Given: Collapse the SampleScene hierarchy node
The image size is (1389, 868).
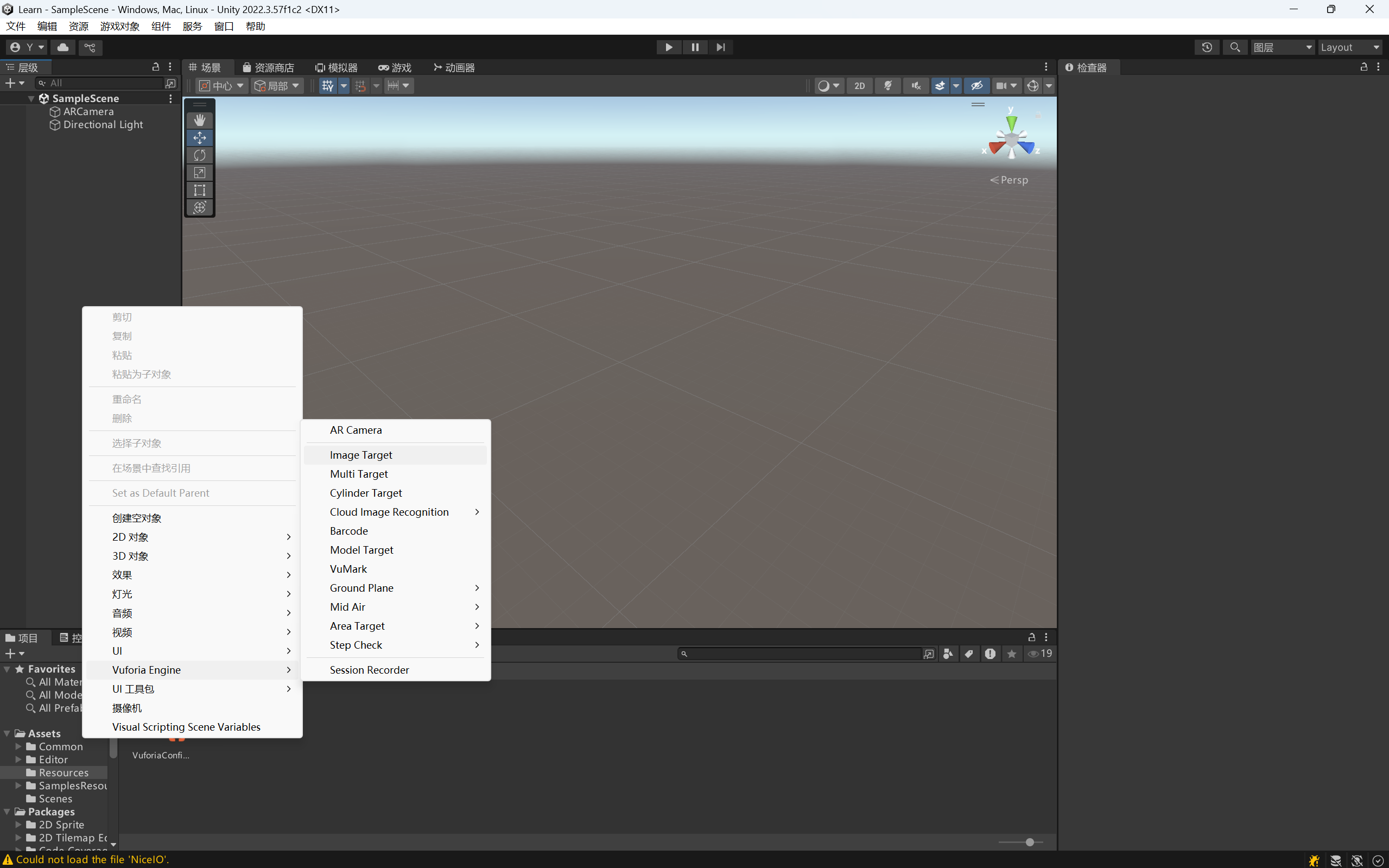Looking at the screenshot, I should tap(31, 99).
